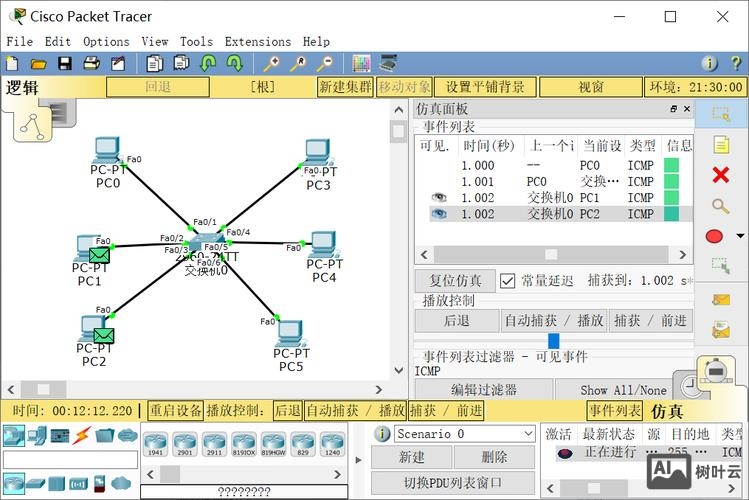Toggle the 常量延迟 checkbox
749x500 pixels.
click(x=507, y=281)
